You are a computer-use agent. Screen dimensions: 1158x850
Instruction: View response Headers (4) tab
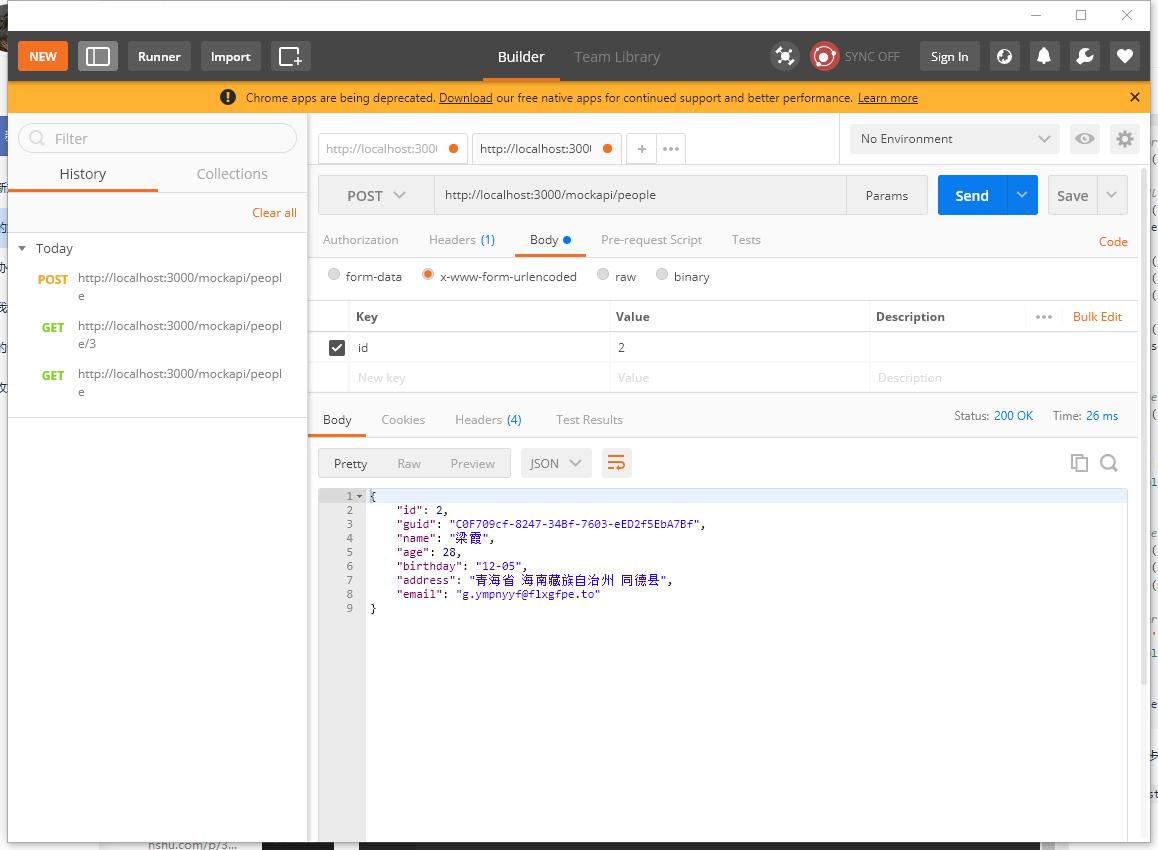pyautogui.click(x=487, y=419)
